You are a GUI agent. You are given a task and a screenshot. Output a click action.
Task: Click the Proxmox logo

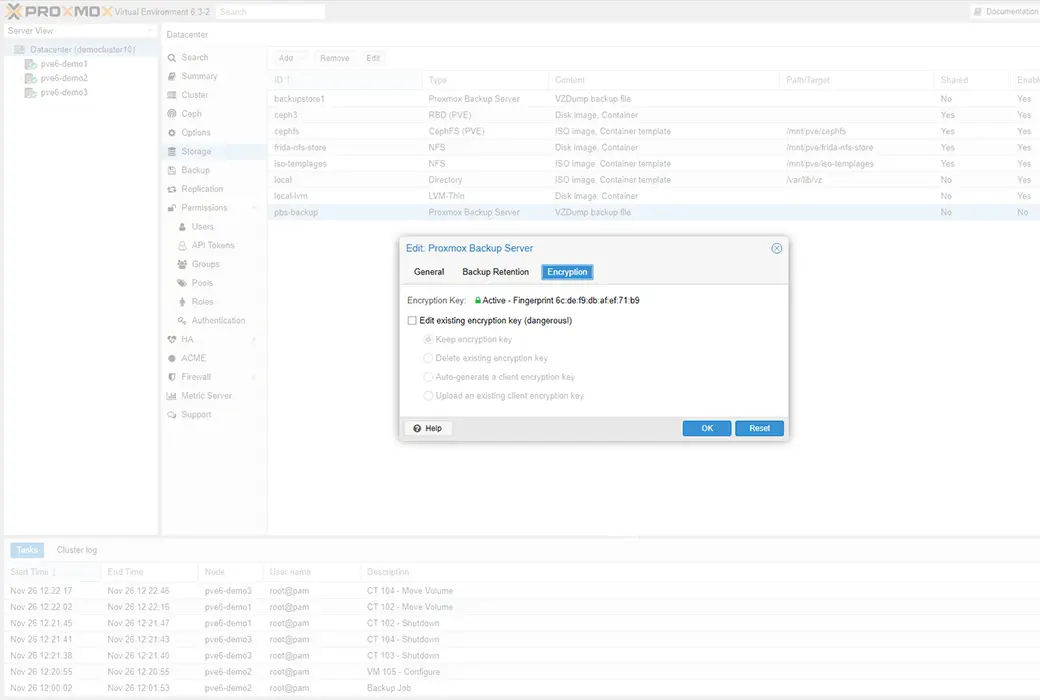point(58,11)
